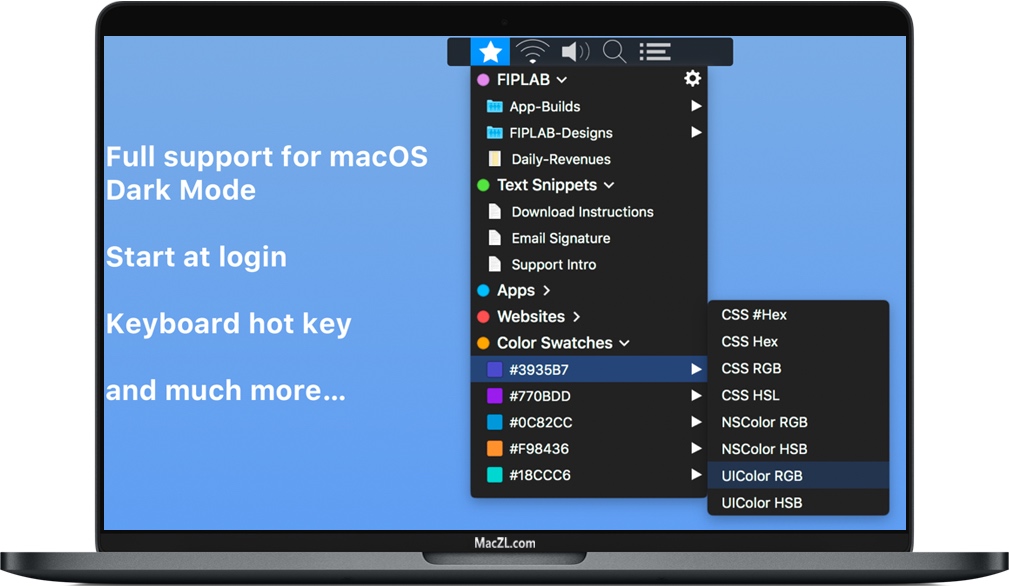This screenshot has height=586, width=1009.
Task: Click the speaker volume icon
Action: pyautogui.click(x=572, y=50)
